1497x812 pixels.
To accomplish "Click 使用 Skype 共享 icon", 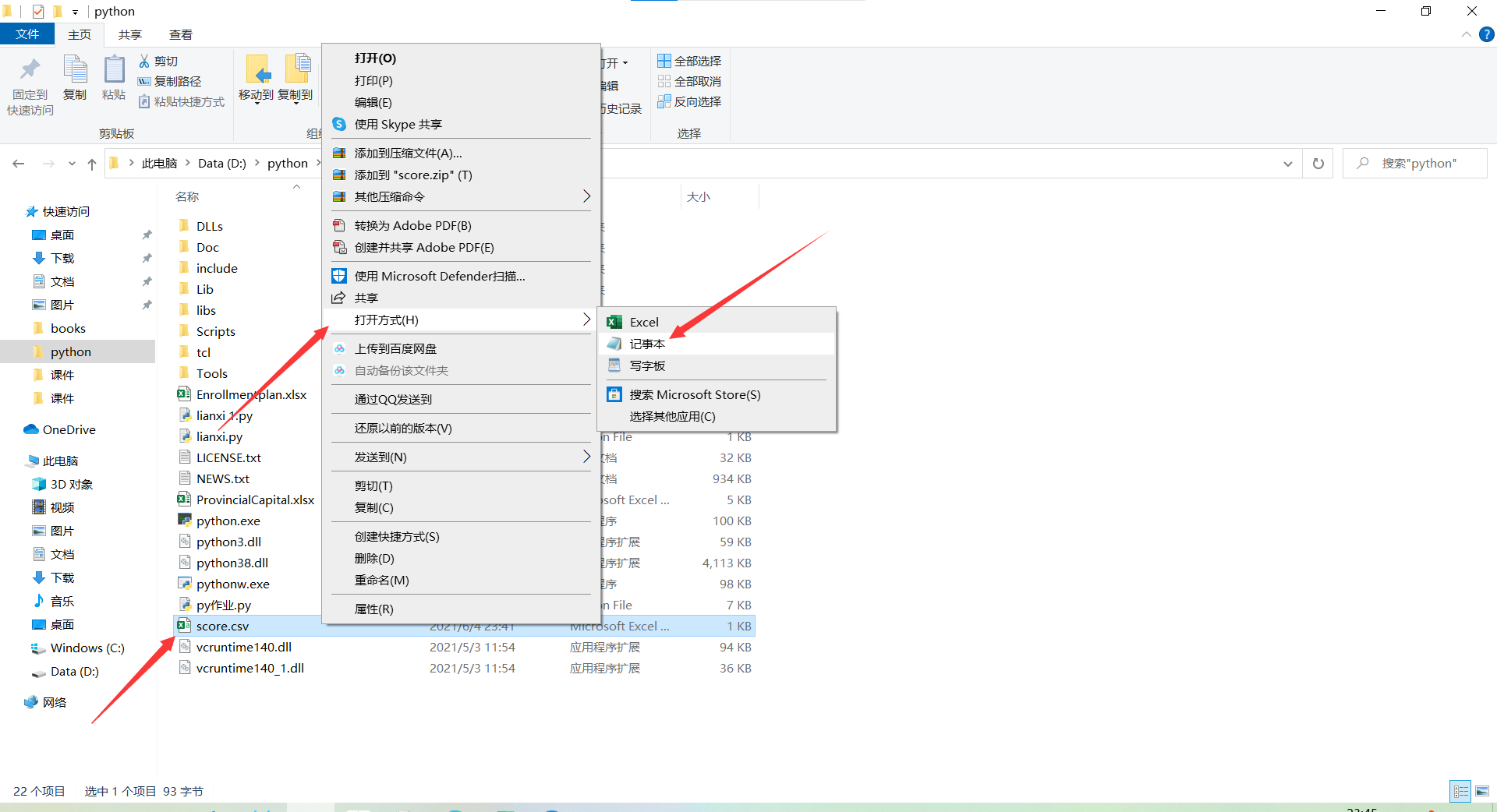I will (x=339, y=124).
